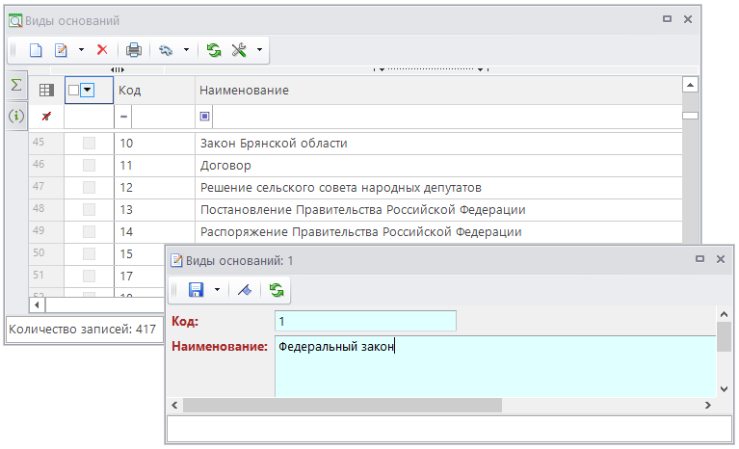Check the box in row with code 13

click(89, 209)
